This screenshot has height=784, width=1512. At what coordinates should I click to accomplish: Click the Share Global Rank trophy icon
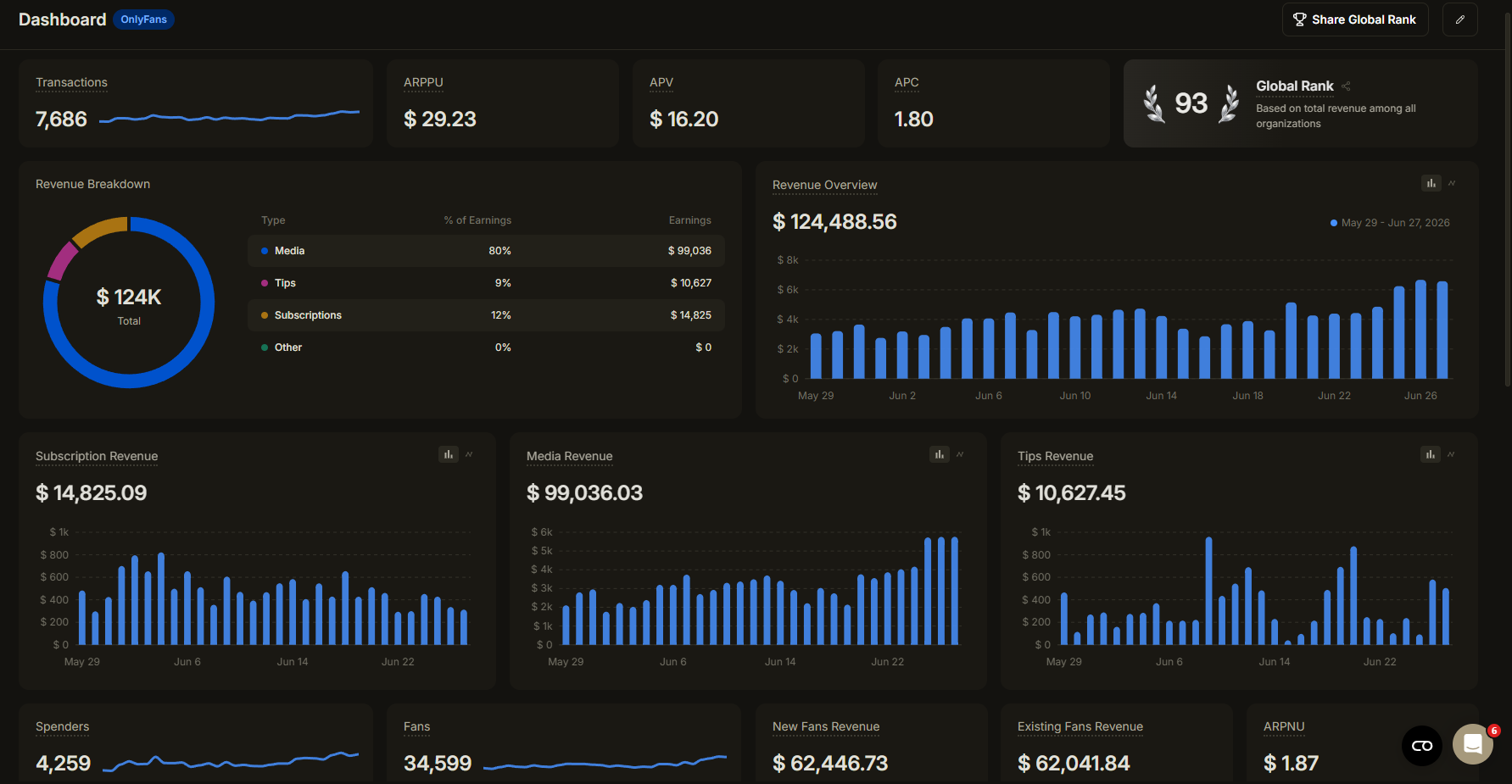click(x=1299, y=19)
